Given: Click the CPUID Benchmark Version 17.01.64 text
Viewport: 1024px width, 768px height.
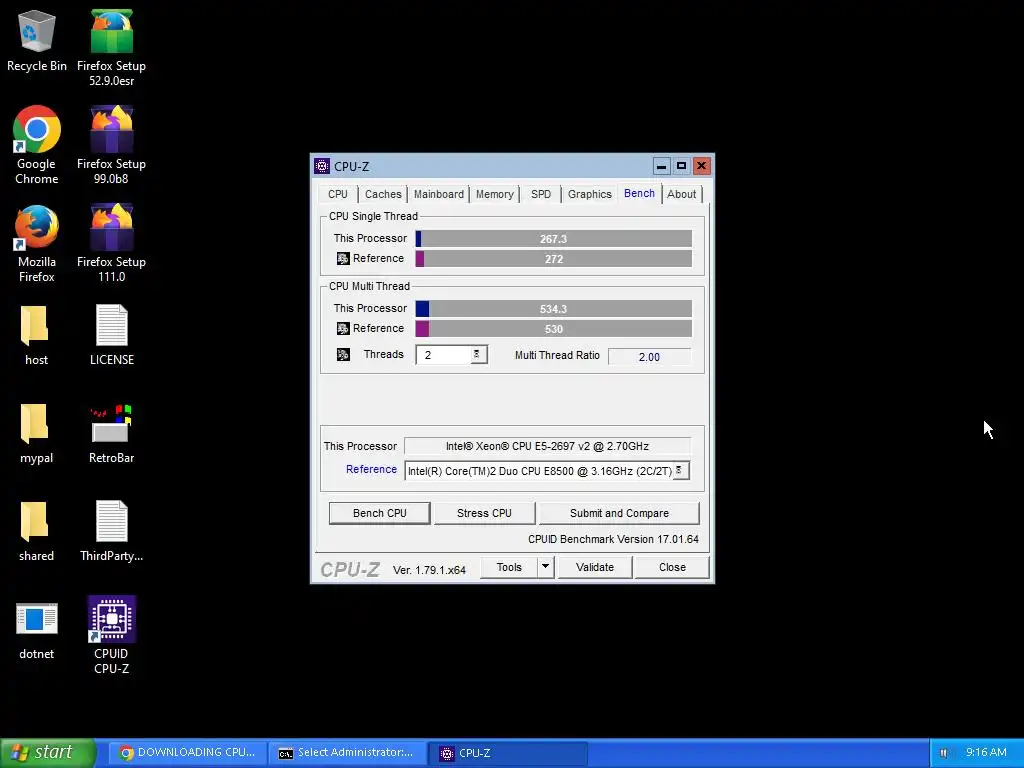Looking at the screenshot, I should (613, 539).
